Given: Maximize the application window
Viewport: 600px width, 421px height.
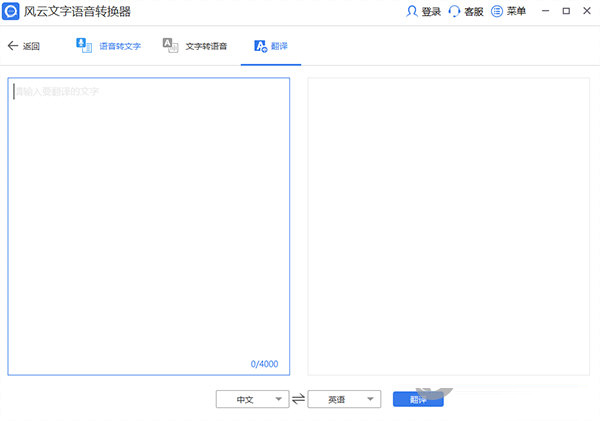Looking at the screenshot, I should coord(566,12).
